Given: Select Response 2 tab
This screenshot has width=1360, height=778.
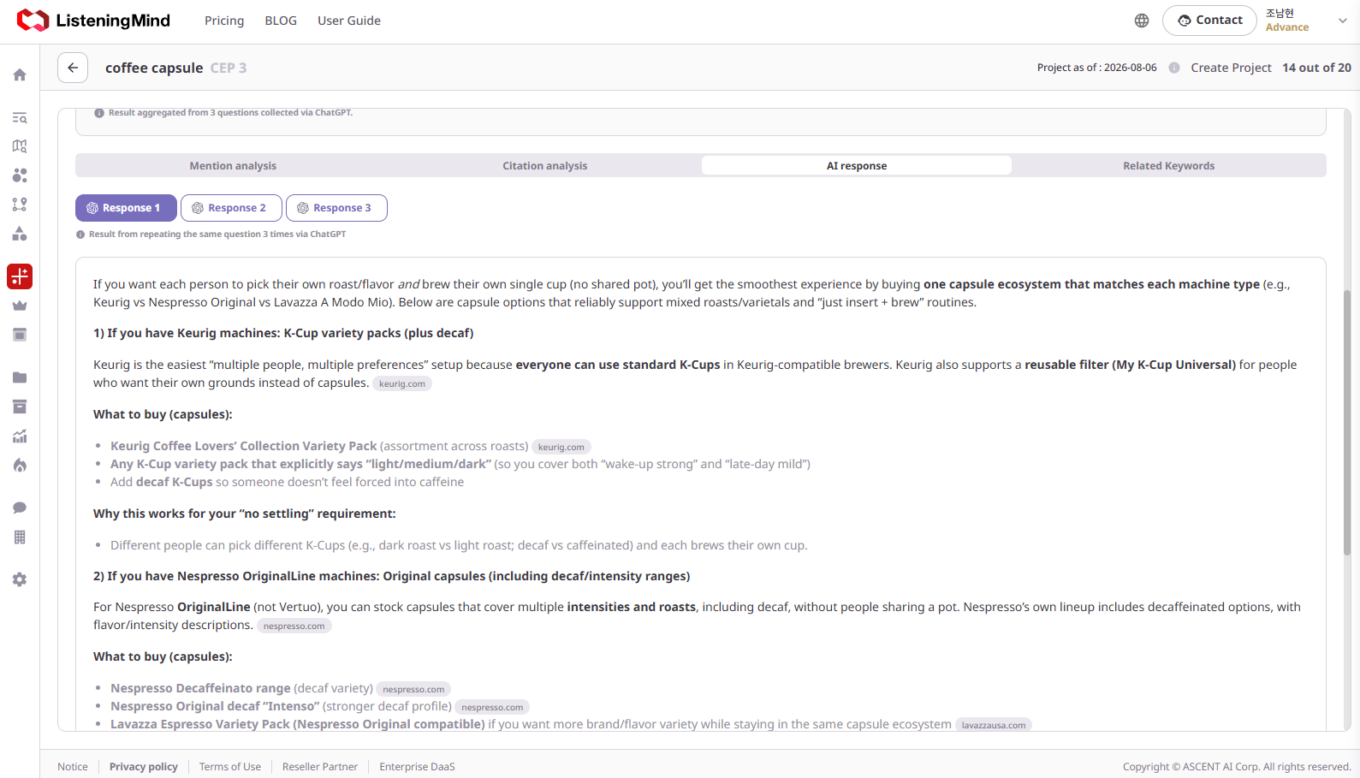Looking at the screenshot, I should tap(231, 208).
